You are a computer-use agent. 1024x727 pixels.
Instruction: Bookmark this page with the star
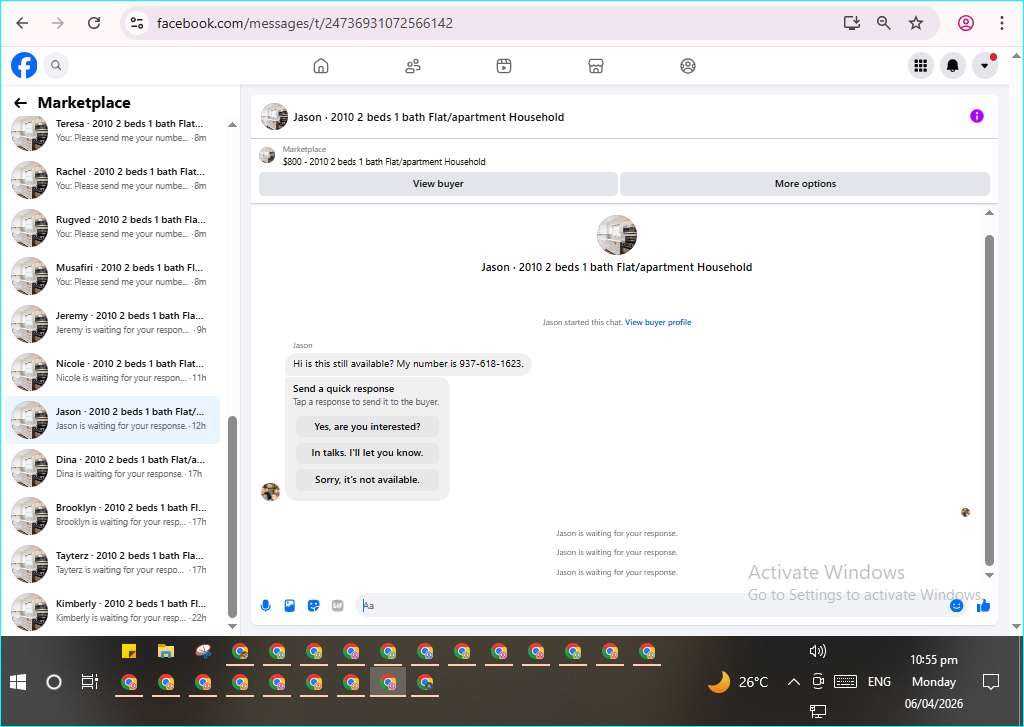point(916,23)
